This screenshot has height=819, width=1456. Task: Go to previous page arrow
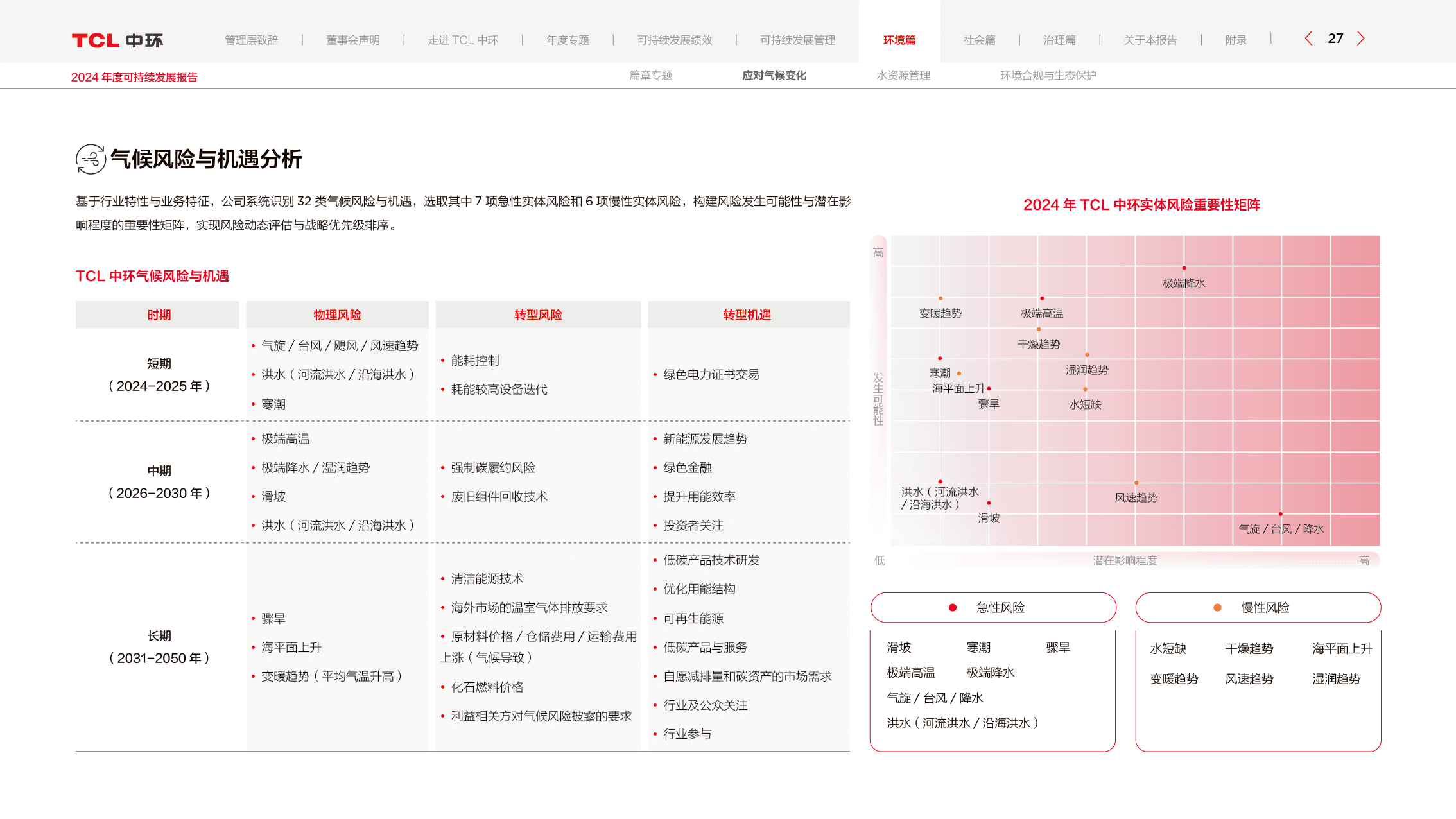[1308, 39]
